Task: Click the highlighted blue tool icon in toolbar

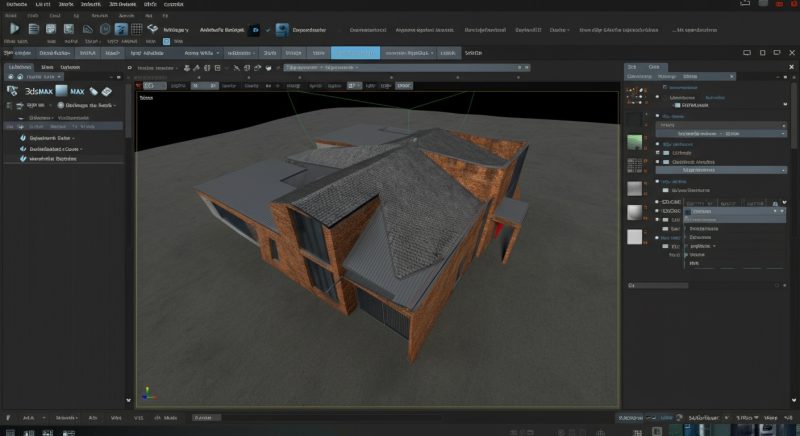Action: 121,29
